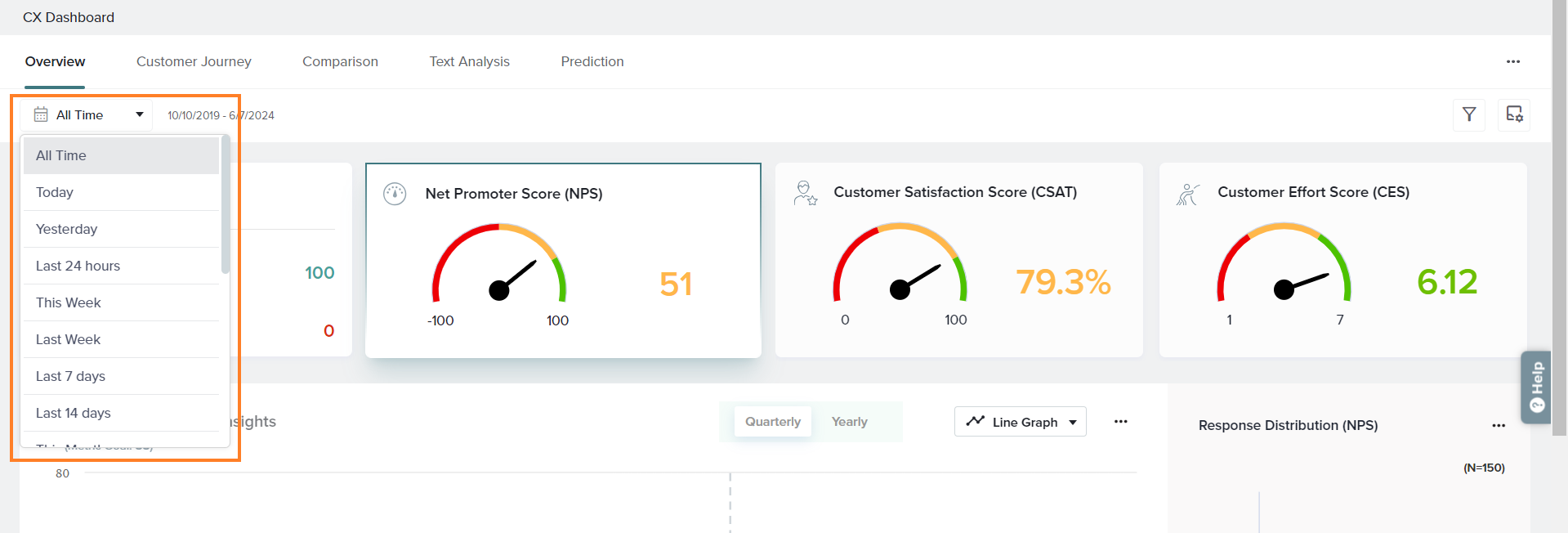Open the trend chart ellipsis menu
This screenshot has width=1568, height=533.
click(x=1120, y=422)
